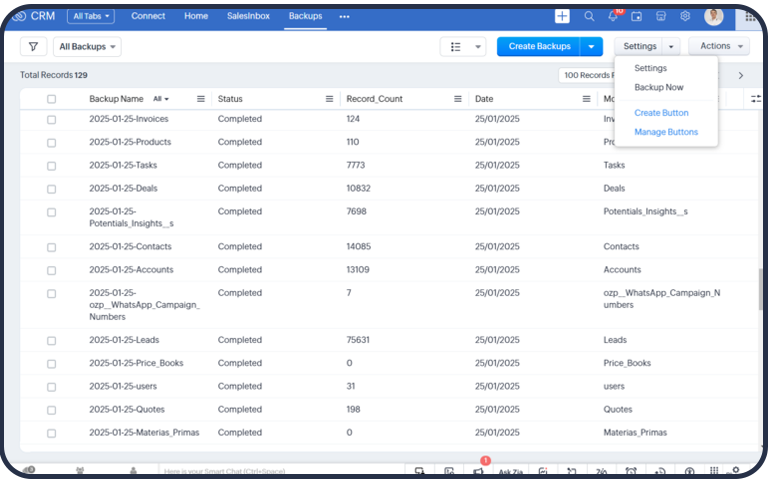Click the Status column menu icon
The image size is (768, 480).
329,99
